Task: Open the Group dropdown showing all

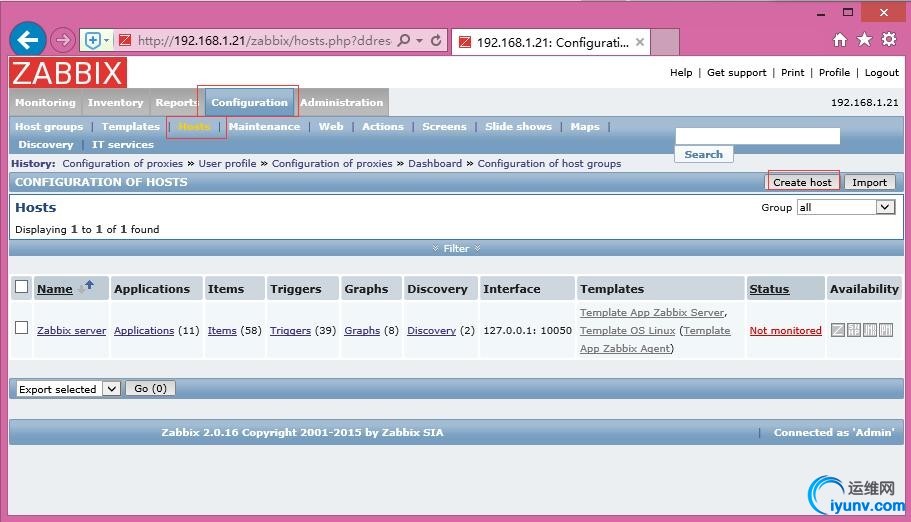Action: tap(846, 207)
